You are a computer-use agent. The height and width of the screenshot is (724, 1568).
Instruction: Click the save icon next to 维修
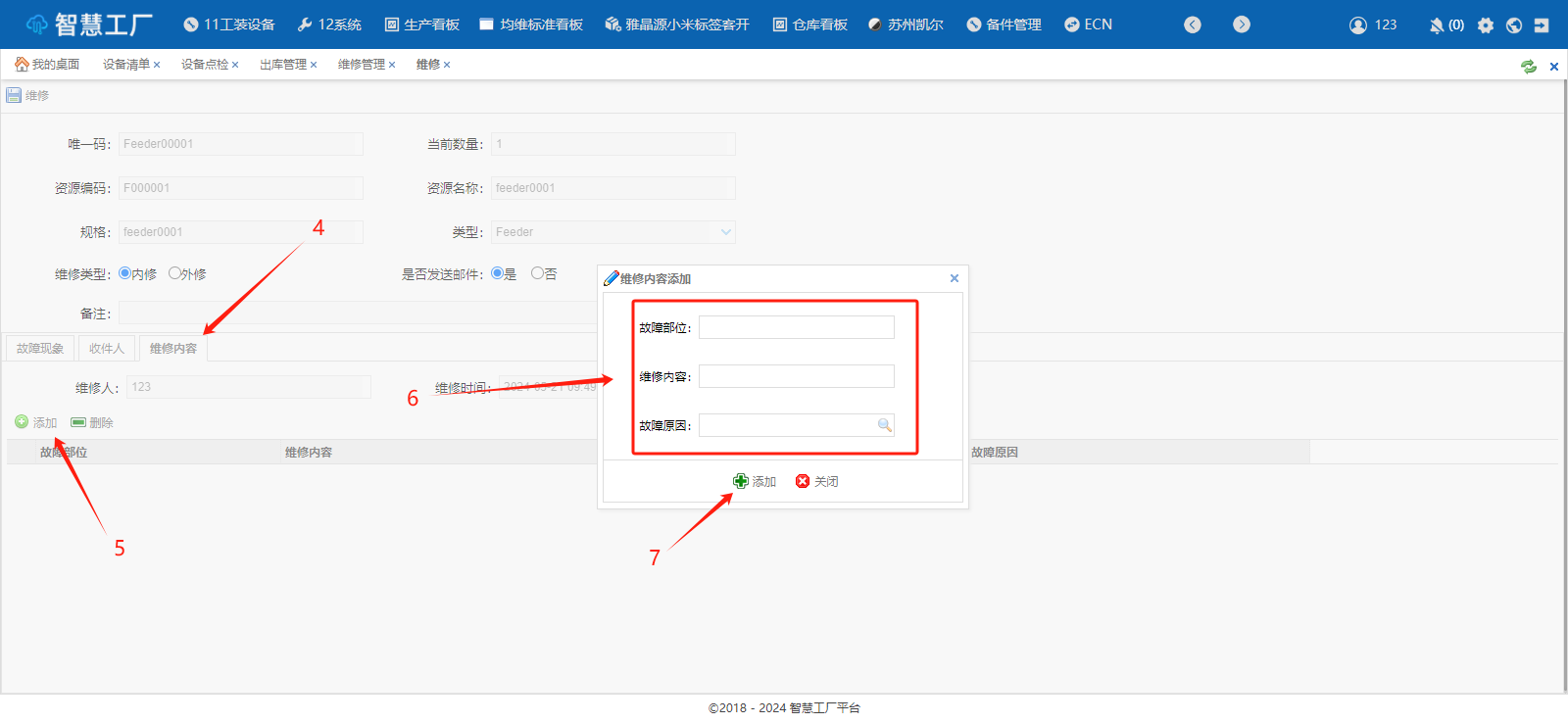pos(14,95)
